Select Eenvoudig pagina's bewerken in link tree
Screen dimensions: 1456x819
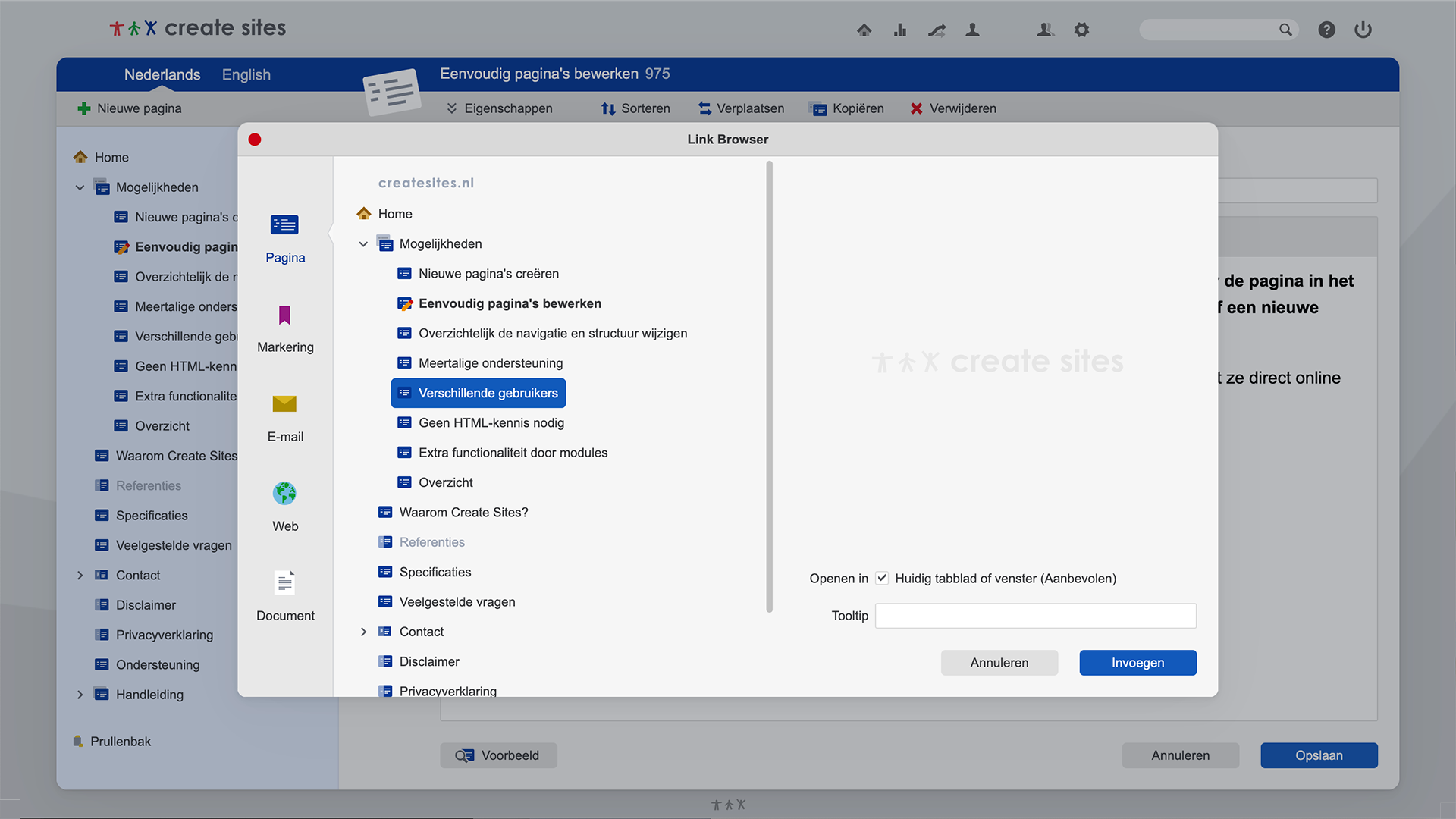(x=500, y=303)
